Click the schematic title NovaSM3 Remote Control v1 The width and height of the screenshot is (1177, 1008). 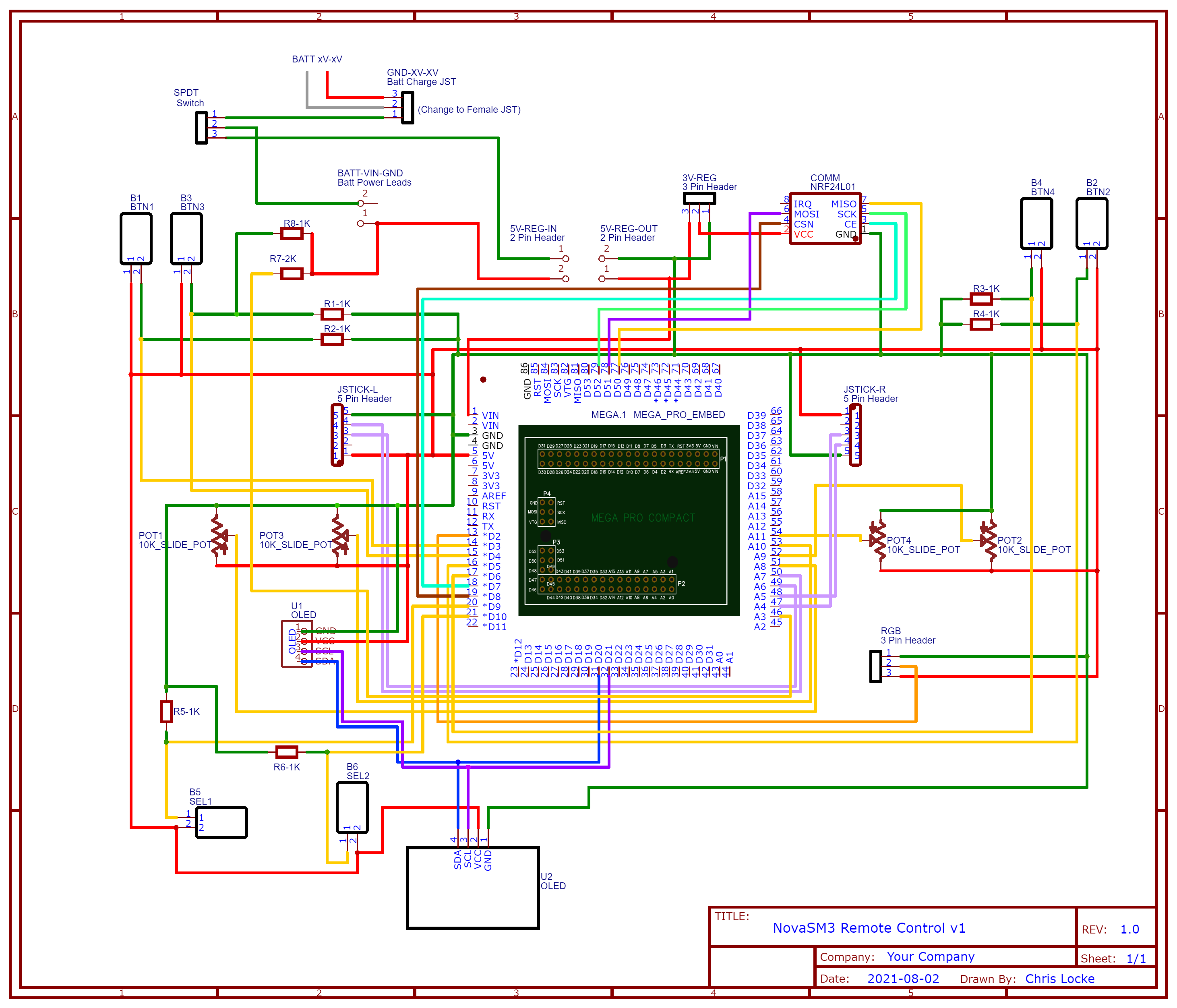[869, 928]
